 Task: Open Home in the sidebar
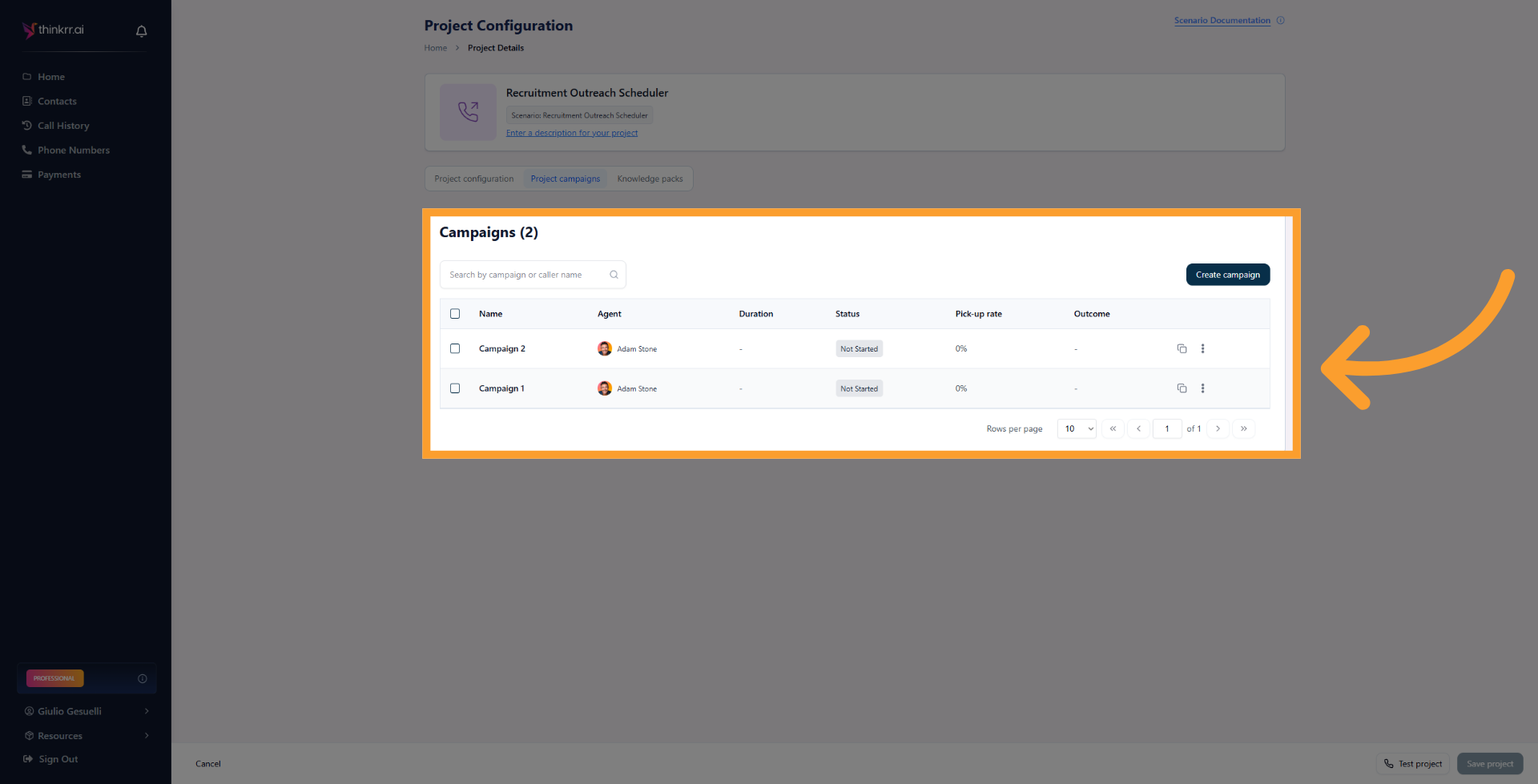tap(51, 77)
